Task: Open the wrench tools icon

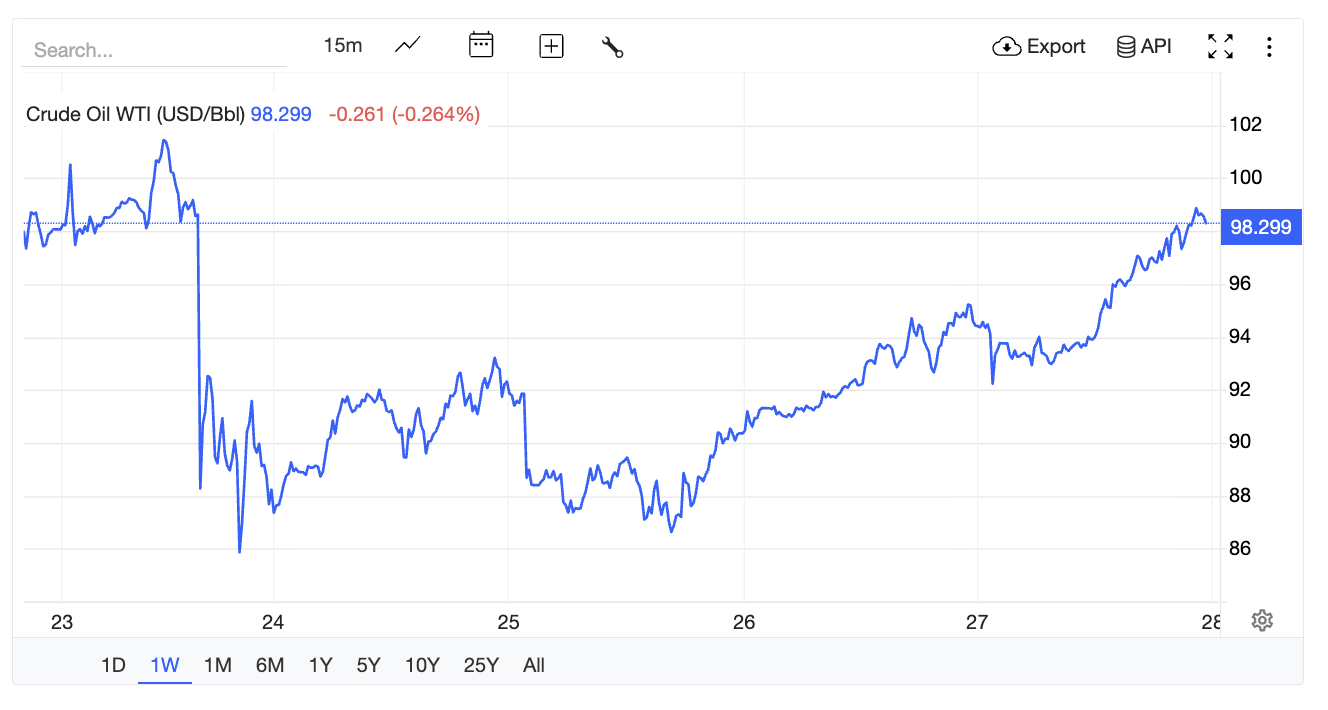Action: click(613, 47)
